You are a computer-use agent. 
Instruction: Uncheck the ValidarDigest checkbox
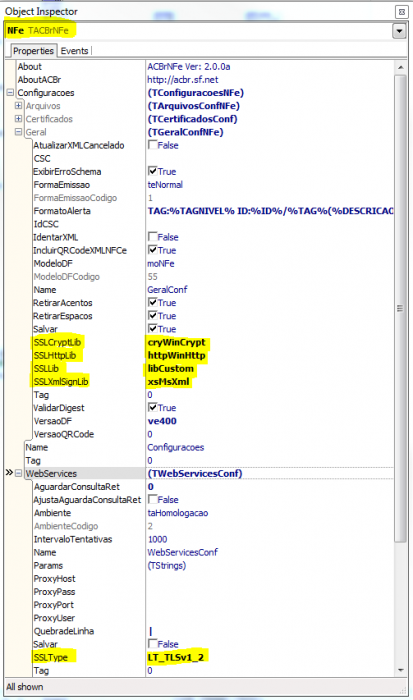pyautogui.click(x=153, y=407)
